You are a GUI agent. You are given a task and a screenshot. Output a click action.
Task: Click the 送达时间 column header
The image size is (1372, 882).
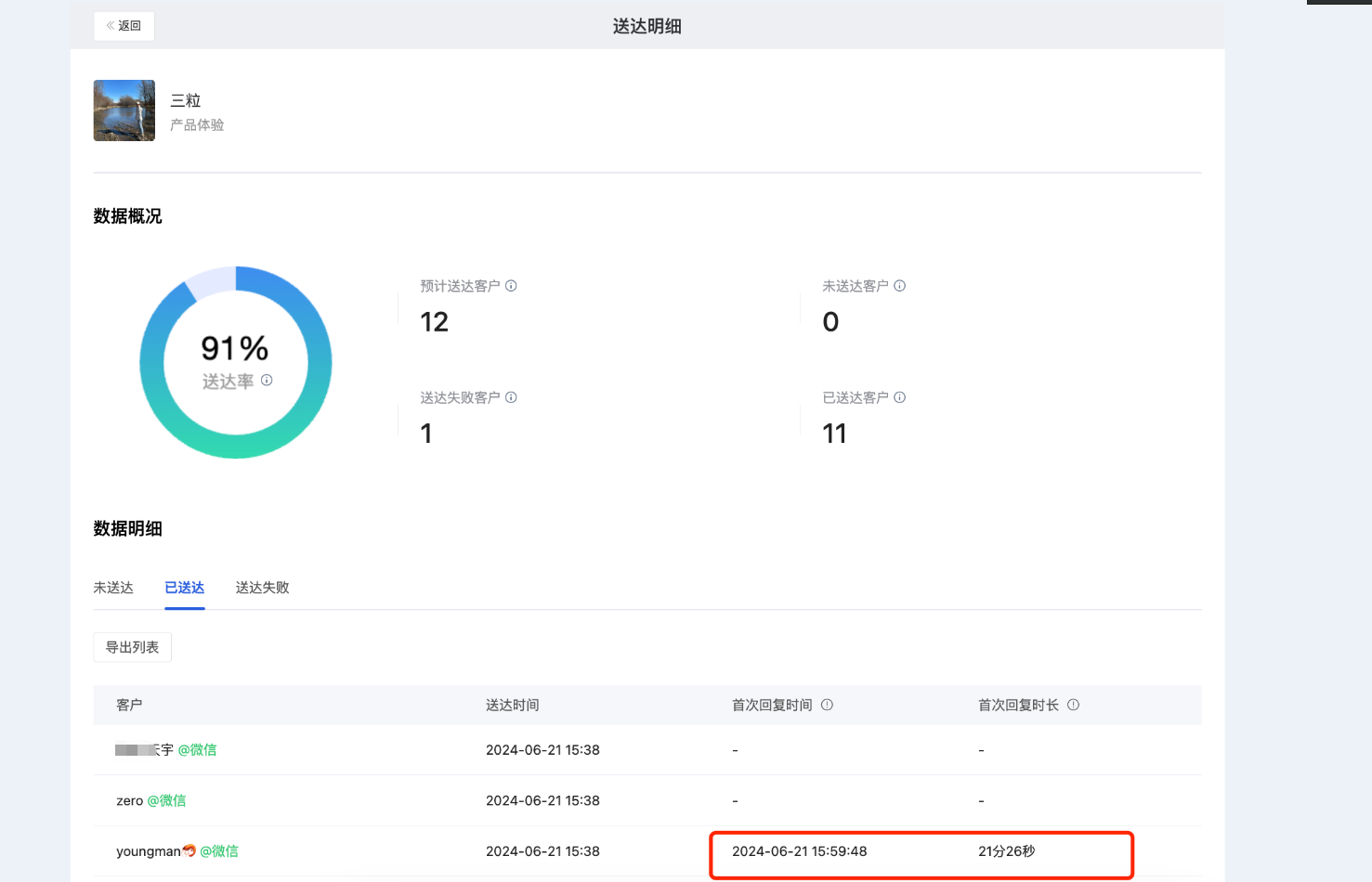tap(513, 706)
